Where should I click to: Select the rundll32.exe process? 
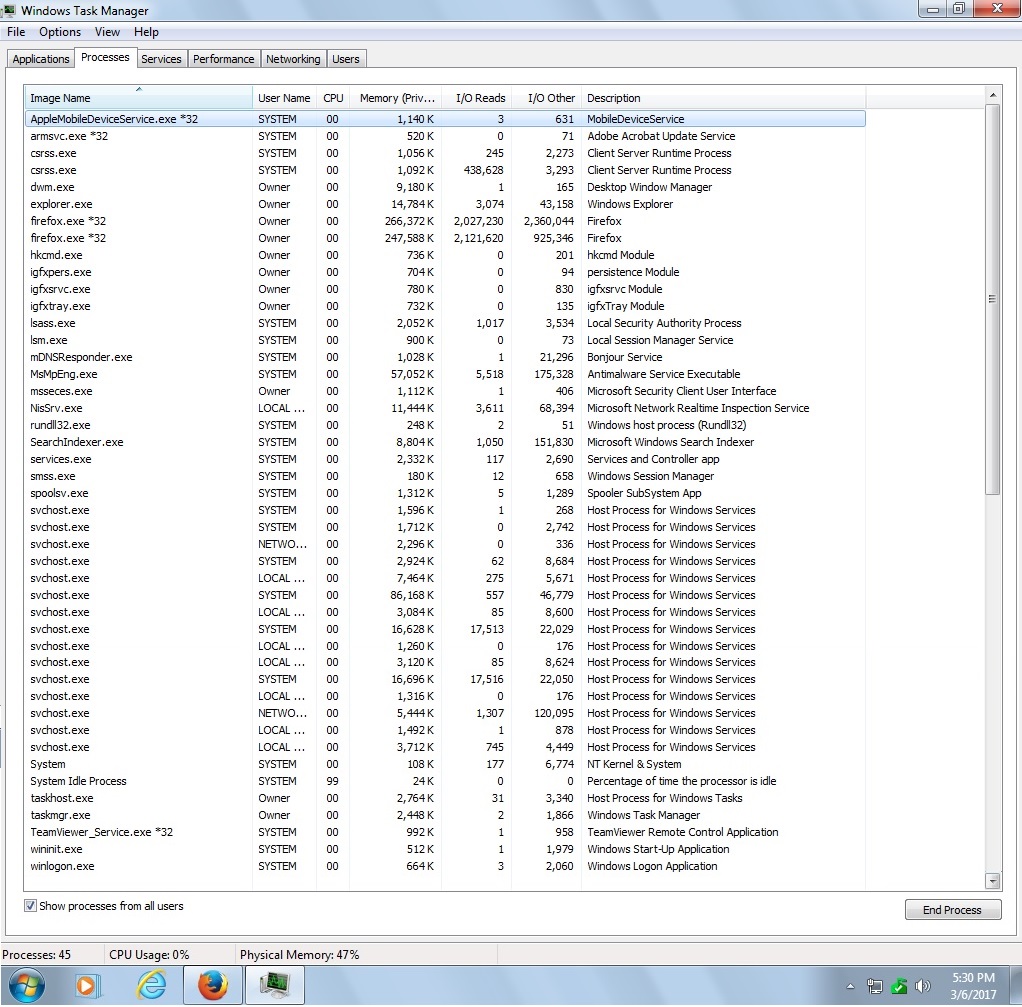tap(445, 425)
